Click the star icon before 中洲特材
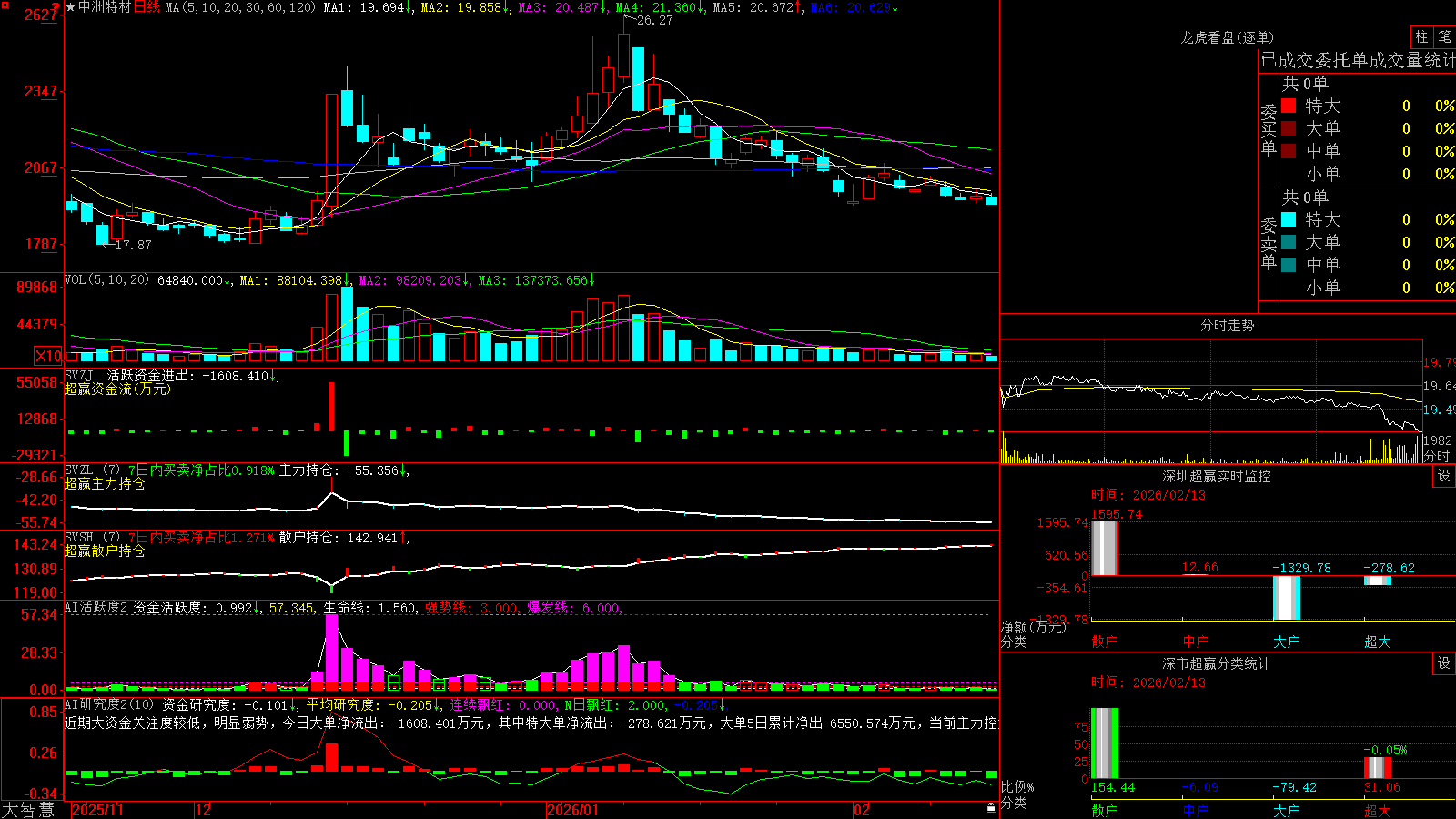Viewport: 1456px width, 819px height. 70,7
